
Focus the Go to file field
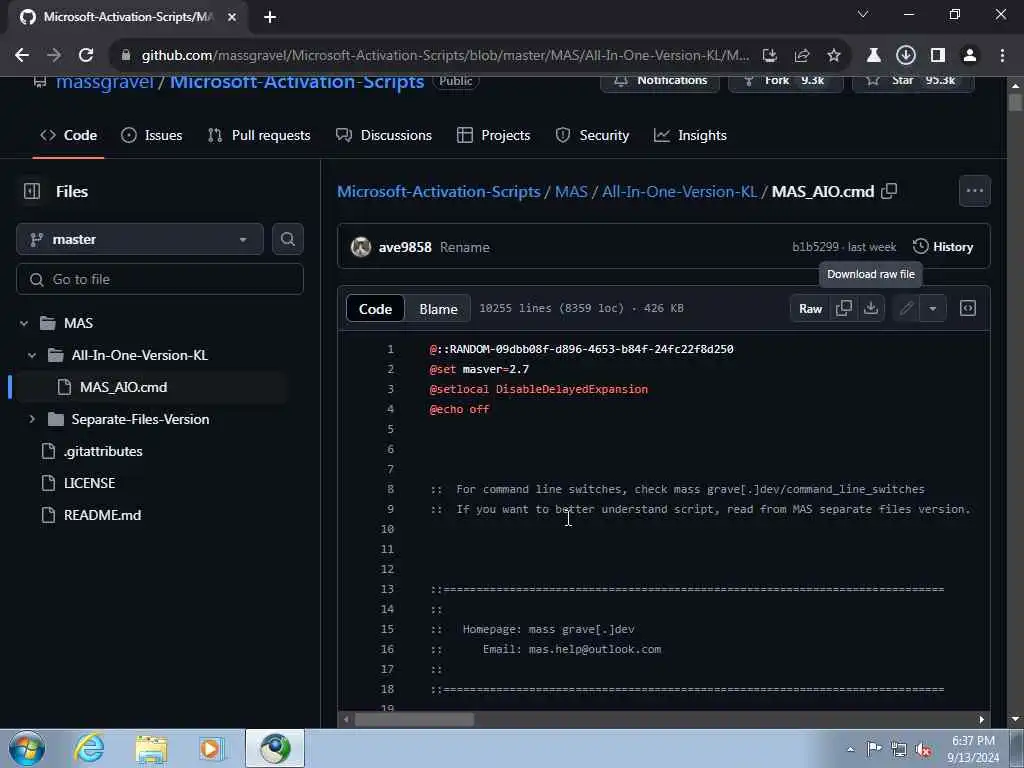[160, 279]
